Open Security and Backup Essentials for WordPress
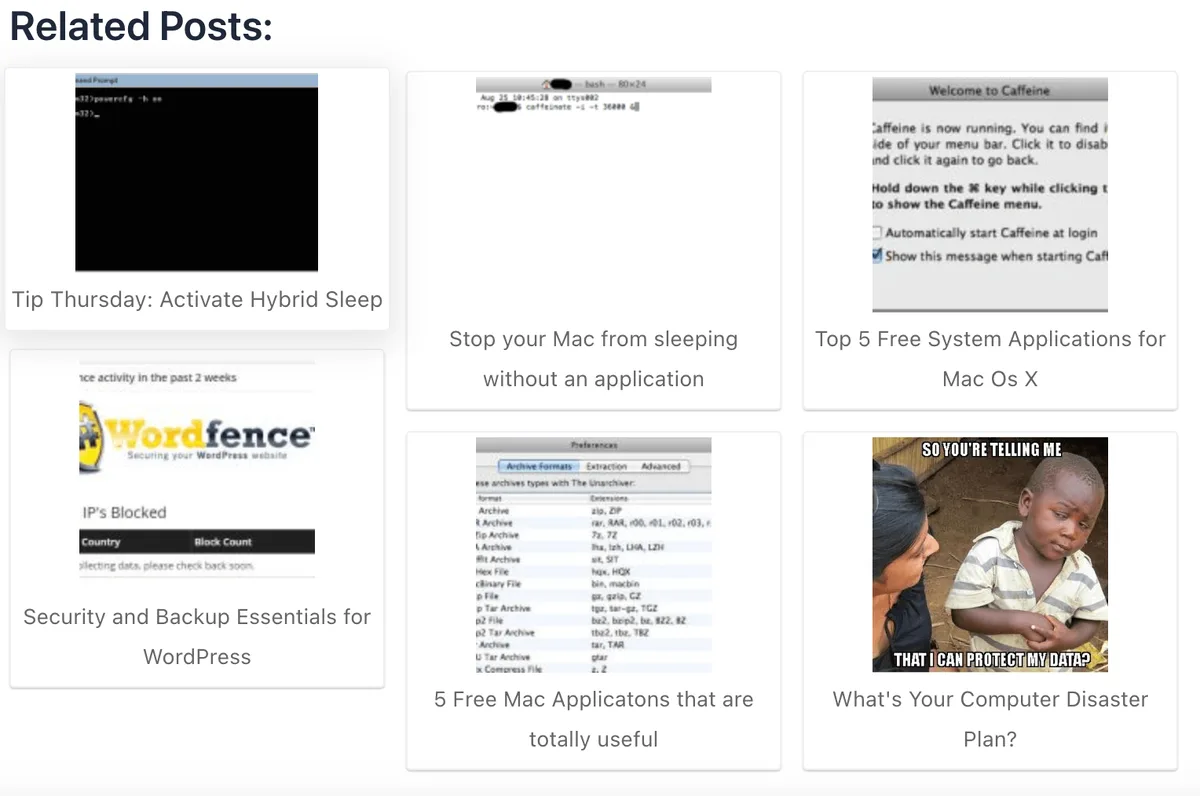The image size is (1200, 796). (197, 637)
